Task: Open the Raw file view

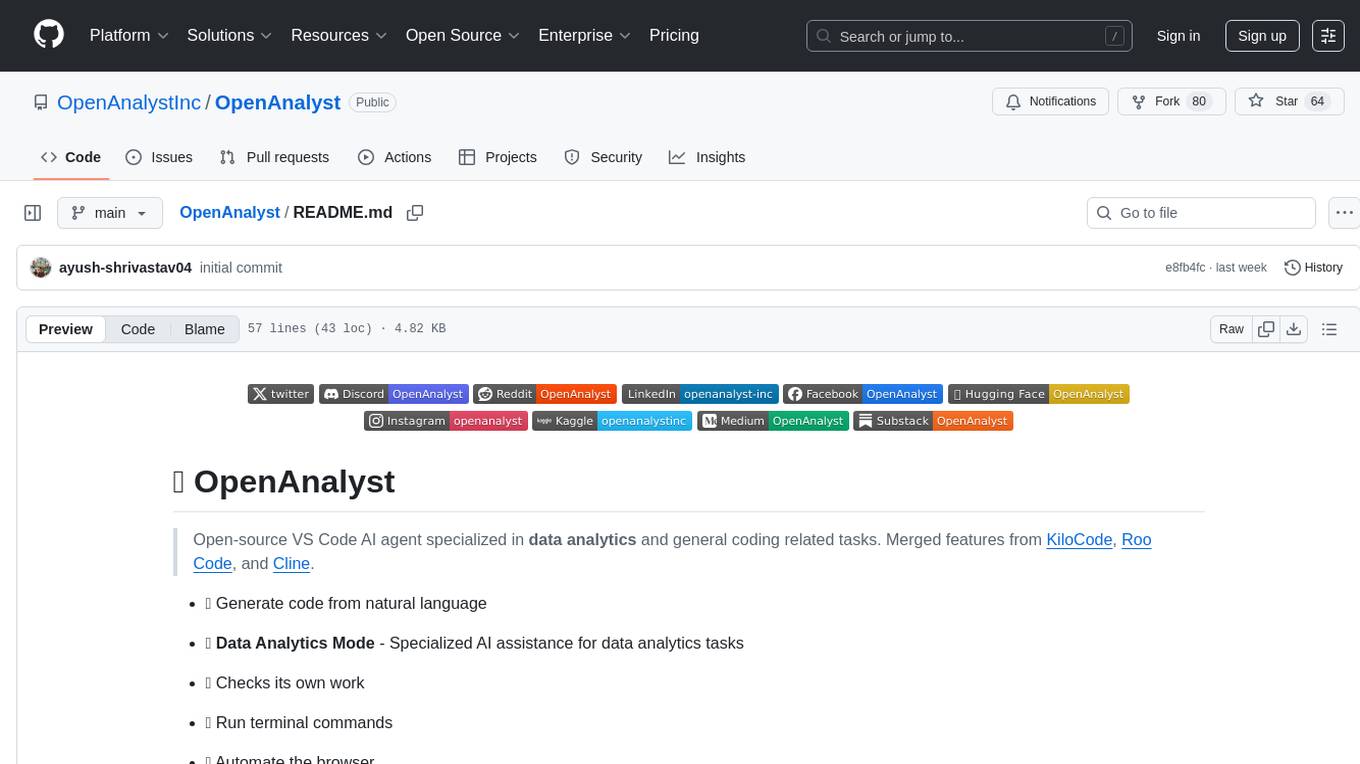Action: [x=1231, y=329]
